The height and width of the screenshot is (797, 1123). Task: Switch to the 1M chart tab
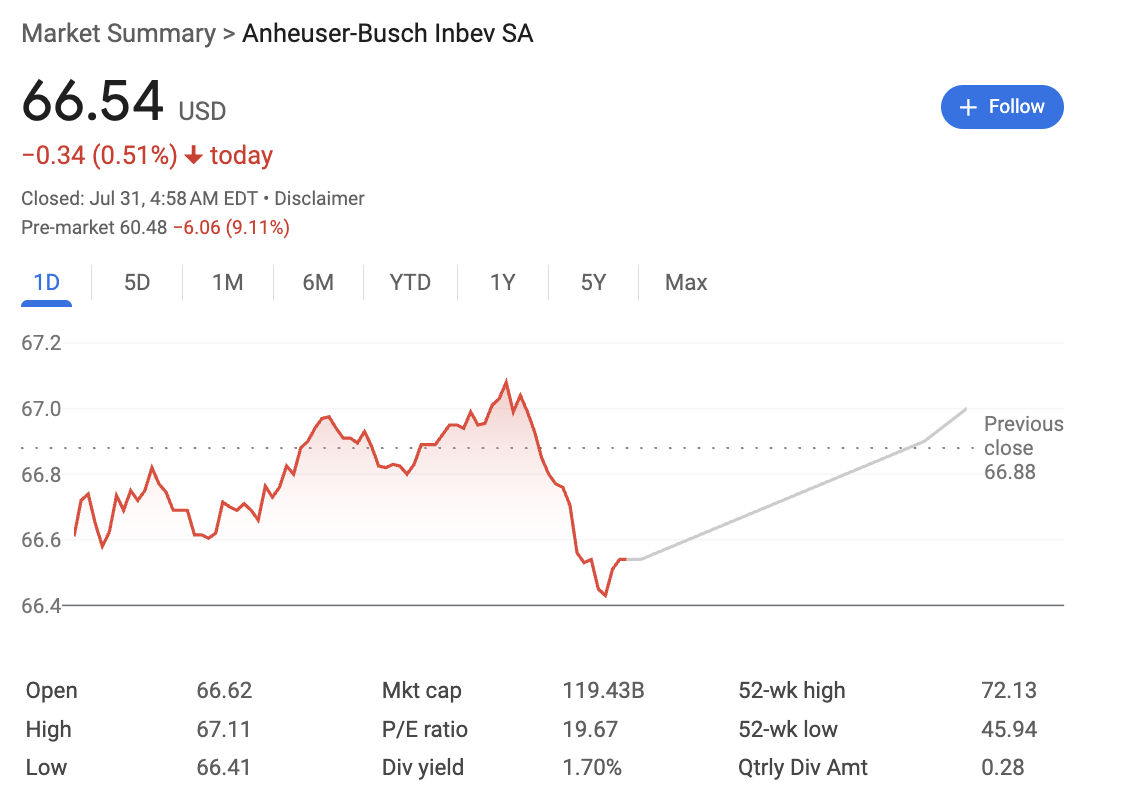pyautogui.click(x=228, y=283)
